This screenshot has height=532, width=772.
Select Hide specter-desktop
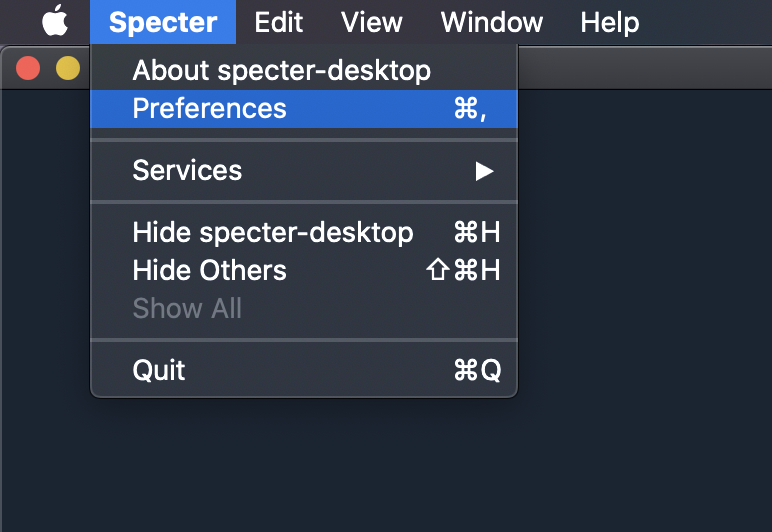(272, 233)
